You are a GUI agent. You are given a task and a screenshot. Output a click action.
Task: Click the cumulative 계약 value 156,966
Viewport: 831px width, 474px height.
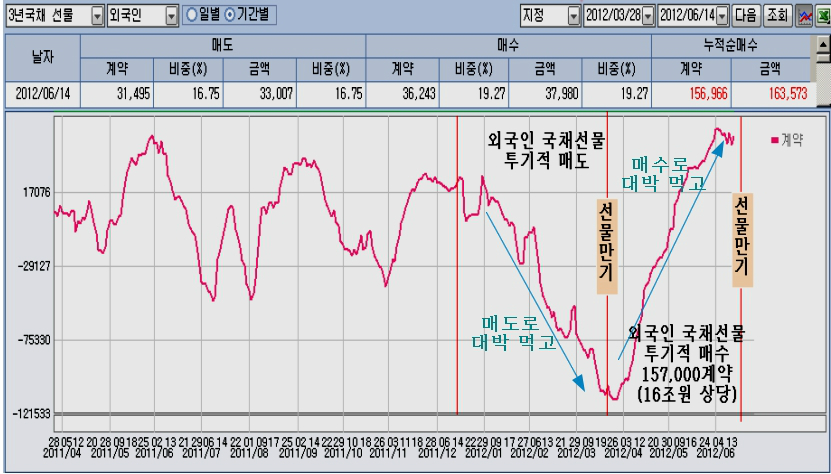pyautogui.click(x=709, y=94)
